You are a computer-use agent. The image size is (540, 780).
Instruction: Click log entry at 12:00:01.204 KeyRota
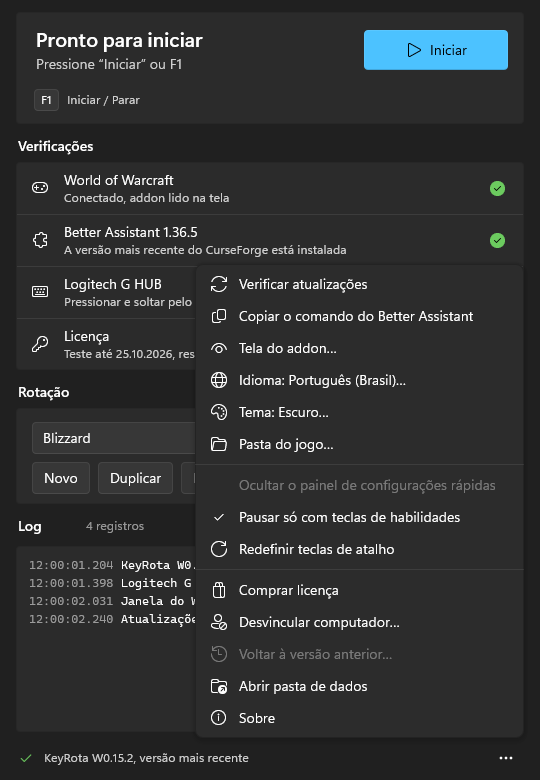[112, 565]
